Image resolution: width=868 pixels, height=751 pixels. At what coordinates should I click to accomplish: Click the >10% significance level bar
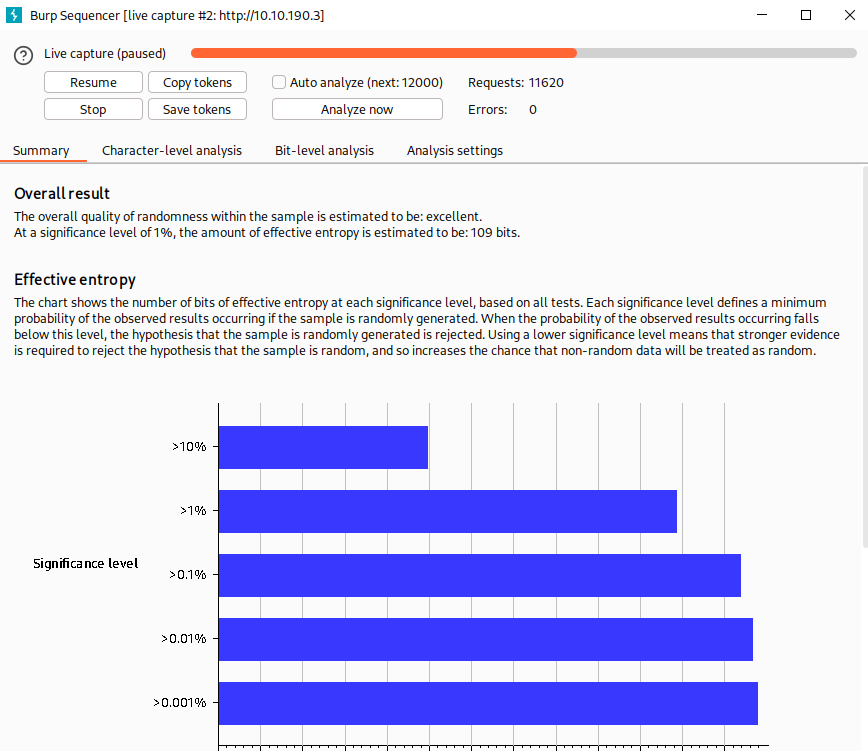323,447
